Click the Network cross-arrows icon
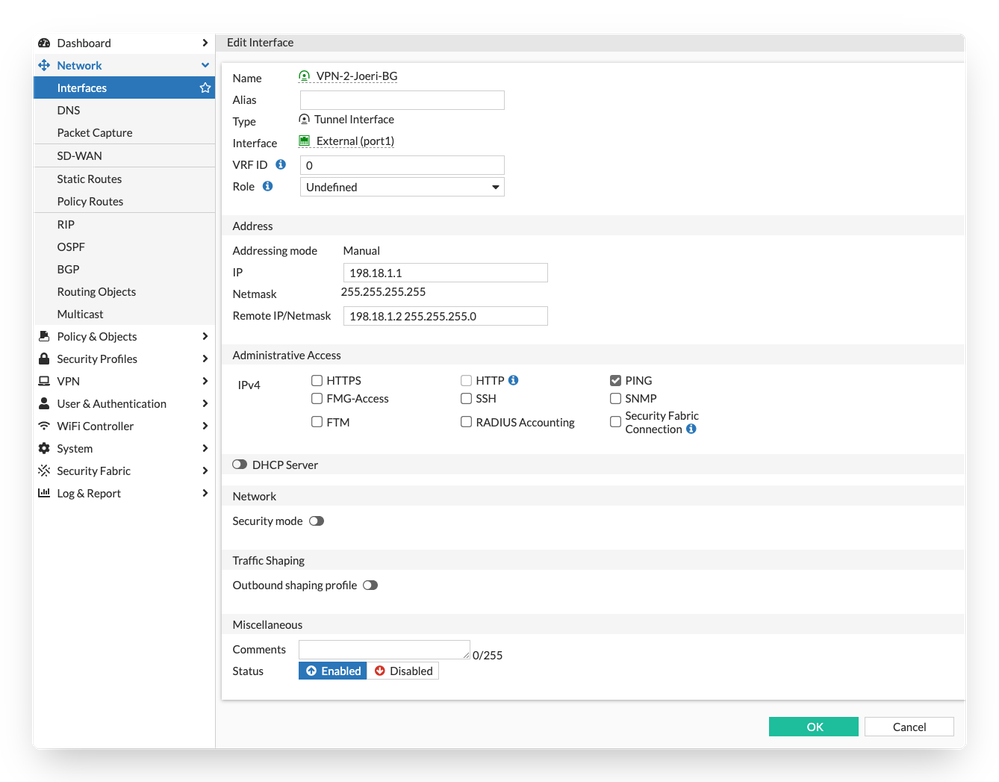Screen dimensions: 999x782 pyautogui.click(x=44, y=65)
